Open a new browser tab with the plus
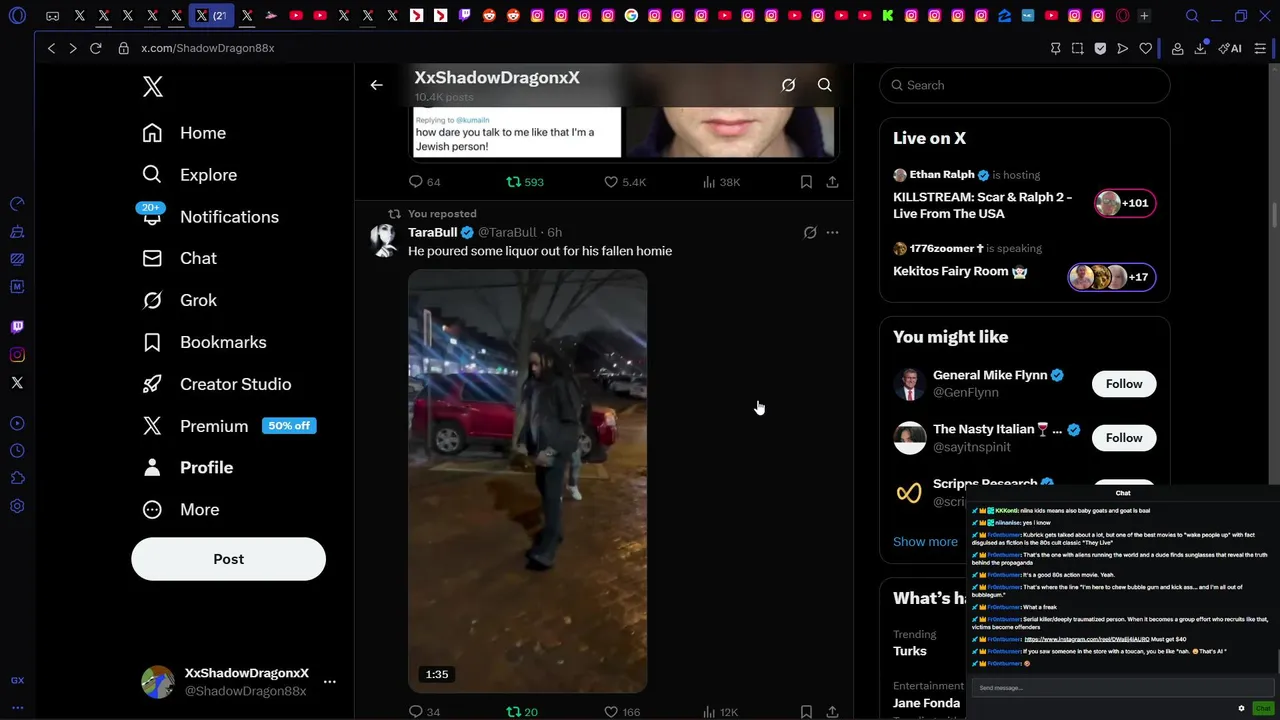Image resolution: width=1280 pixels, height=720 pixels. click(x=1144, y=16)
